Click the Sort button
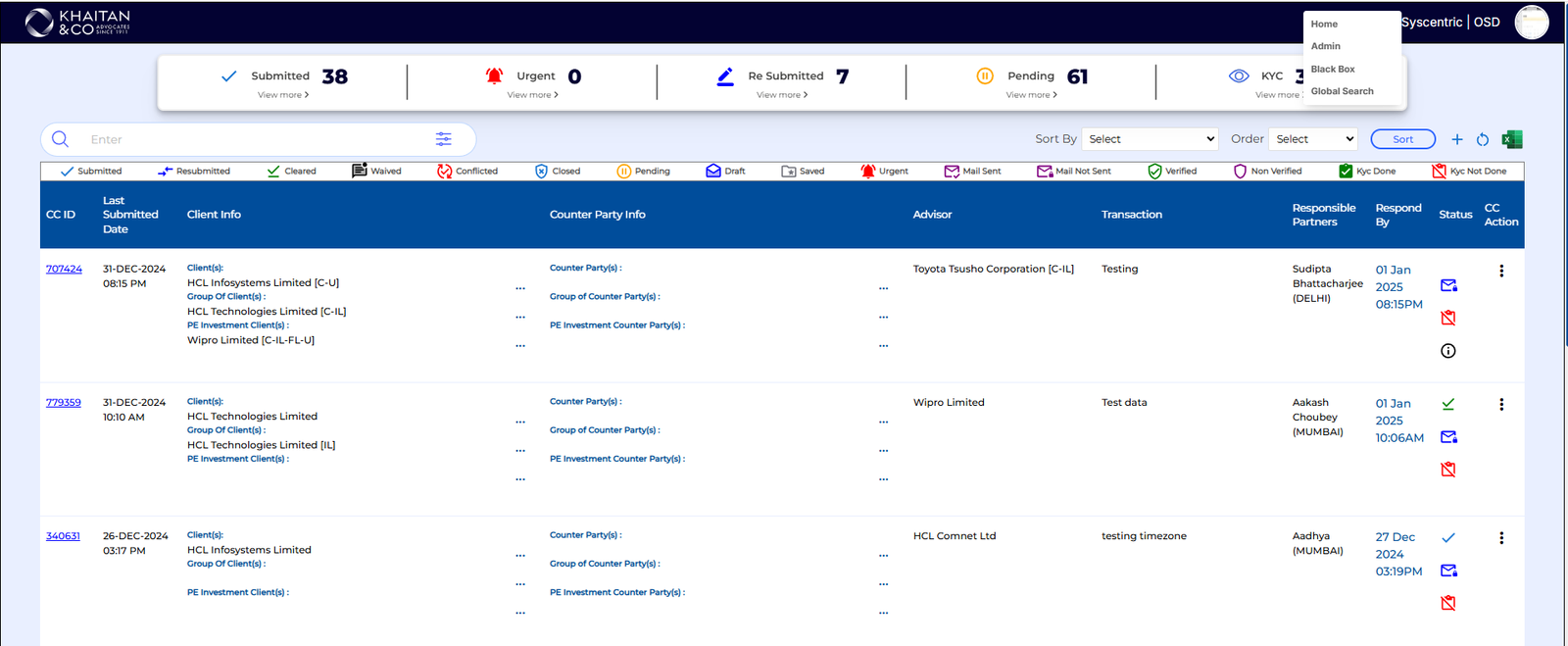 1402,139
